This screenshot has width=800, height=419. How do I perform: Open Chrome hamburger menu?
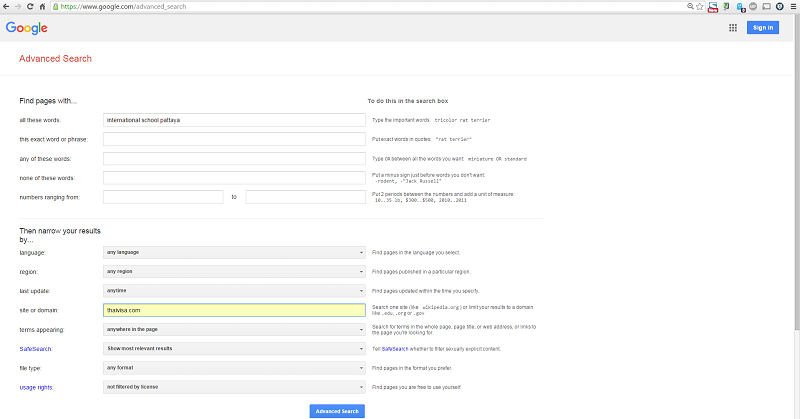(x=792, y=6)
